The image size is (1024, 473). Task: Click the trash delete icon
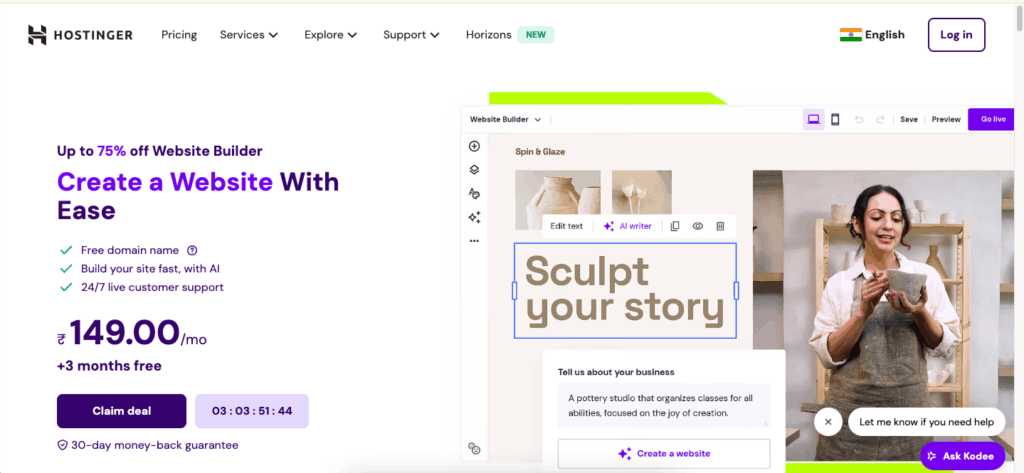720,226
